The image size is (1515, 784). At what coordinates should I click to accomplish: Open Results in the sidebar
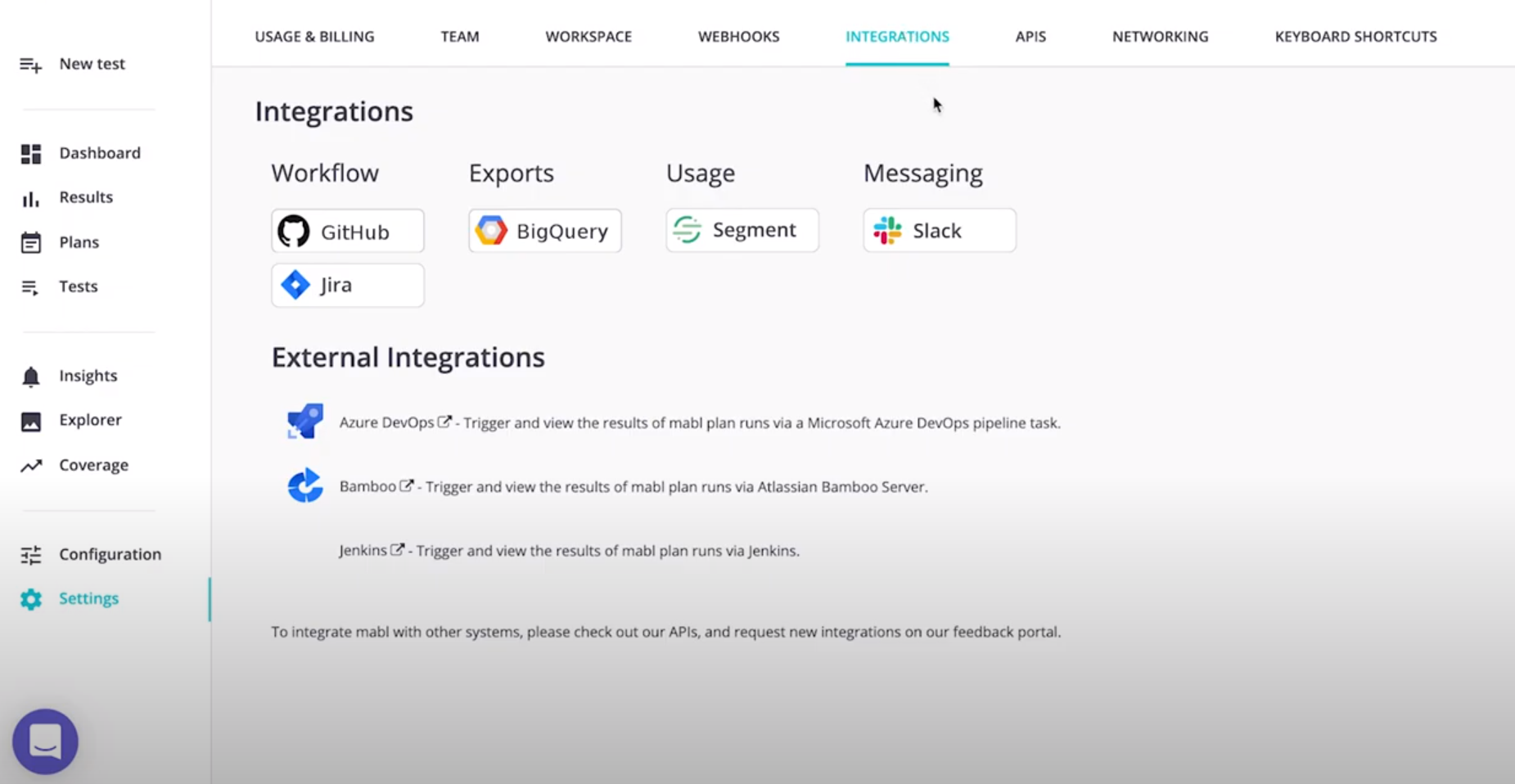86,197
